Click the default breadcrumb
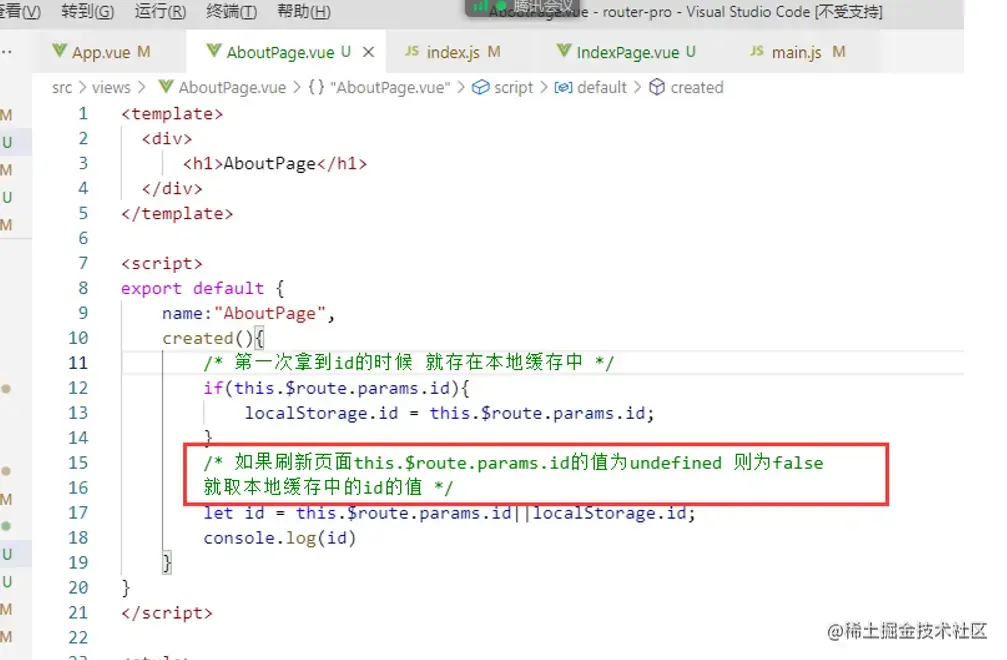1007x660 pixels. coord(602,87)
